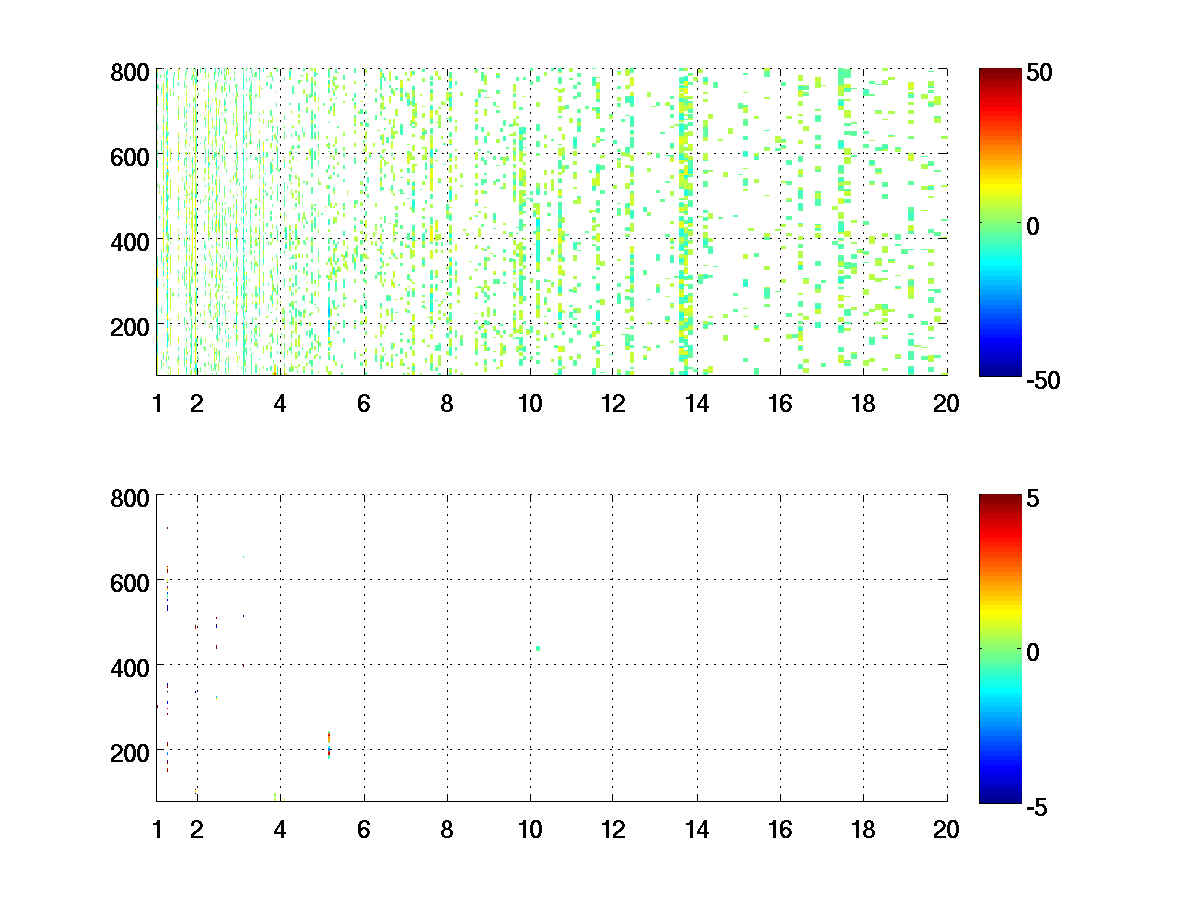Select the '-50' label on the top colorbar
Screen dimensions: 1200x900
pos(1043,379)
